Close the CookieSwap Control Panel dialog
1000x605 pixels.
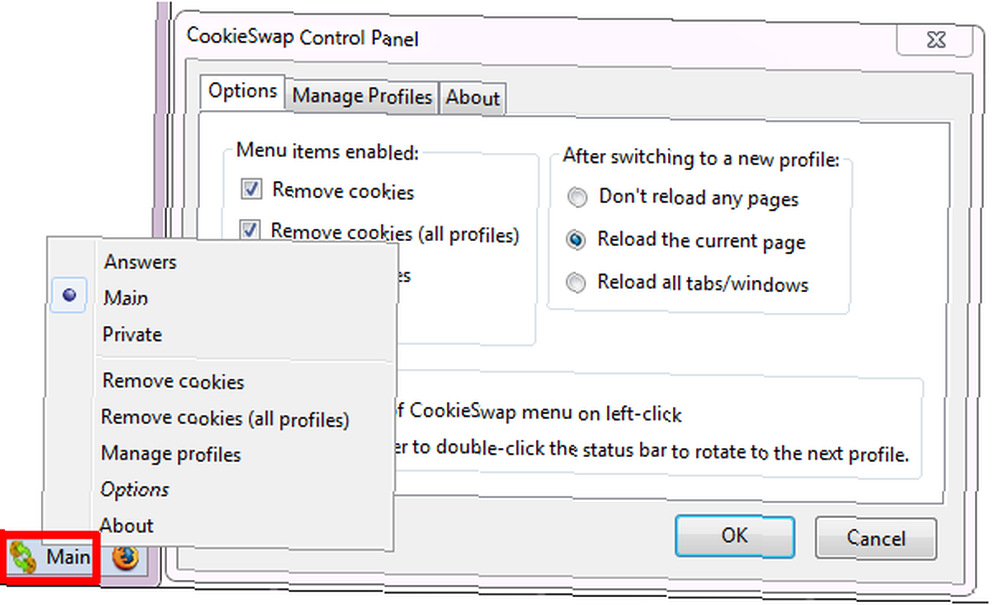coord(936,40)
